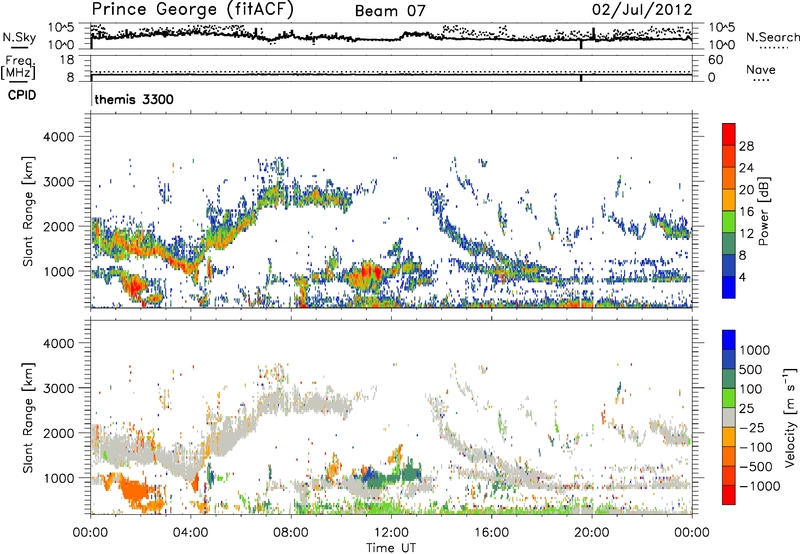Image resolution: width=800 pixels, height=554 pixels.
Task: Click the 'Velocity [m s-1]' colorbar title
Action: pyautogui.click(x=790, y=417)
